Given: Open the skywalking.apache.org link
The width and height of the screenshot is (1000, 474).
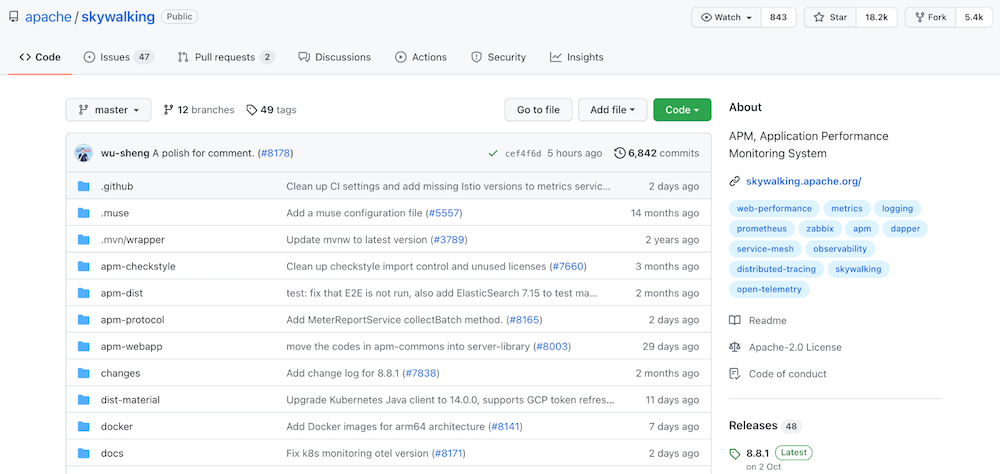Looking at the screenshot, I should [803, 181].
